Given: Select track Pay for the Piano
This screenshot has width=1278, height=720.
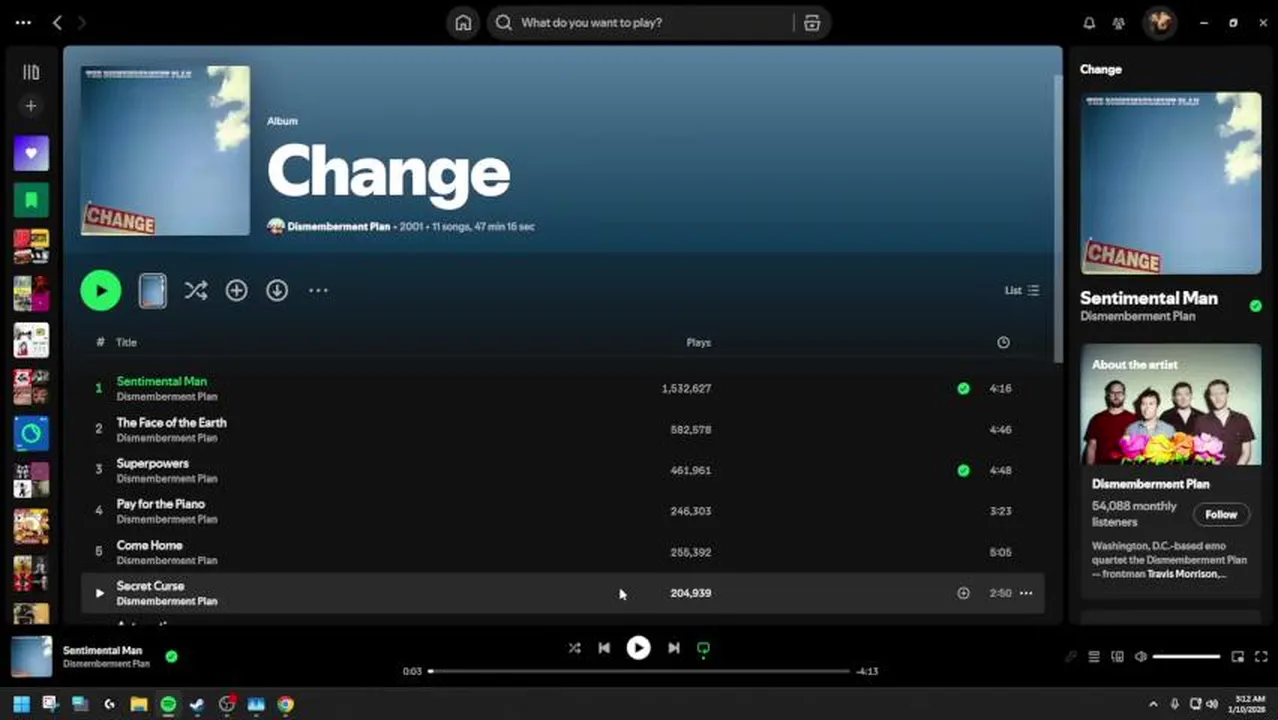Looking at the screenshot, I should coord(563,511).
